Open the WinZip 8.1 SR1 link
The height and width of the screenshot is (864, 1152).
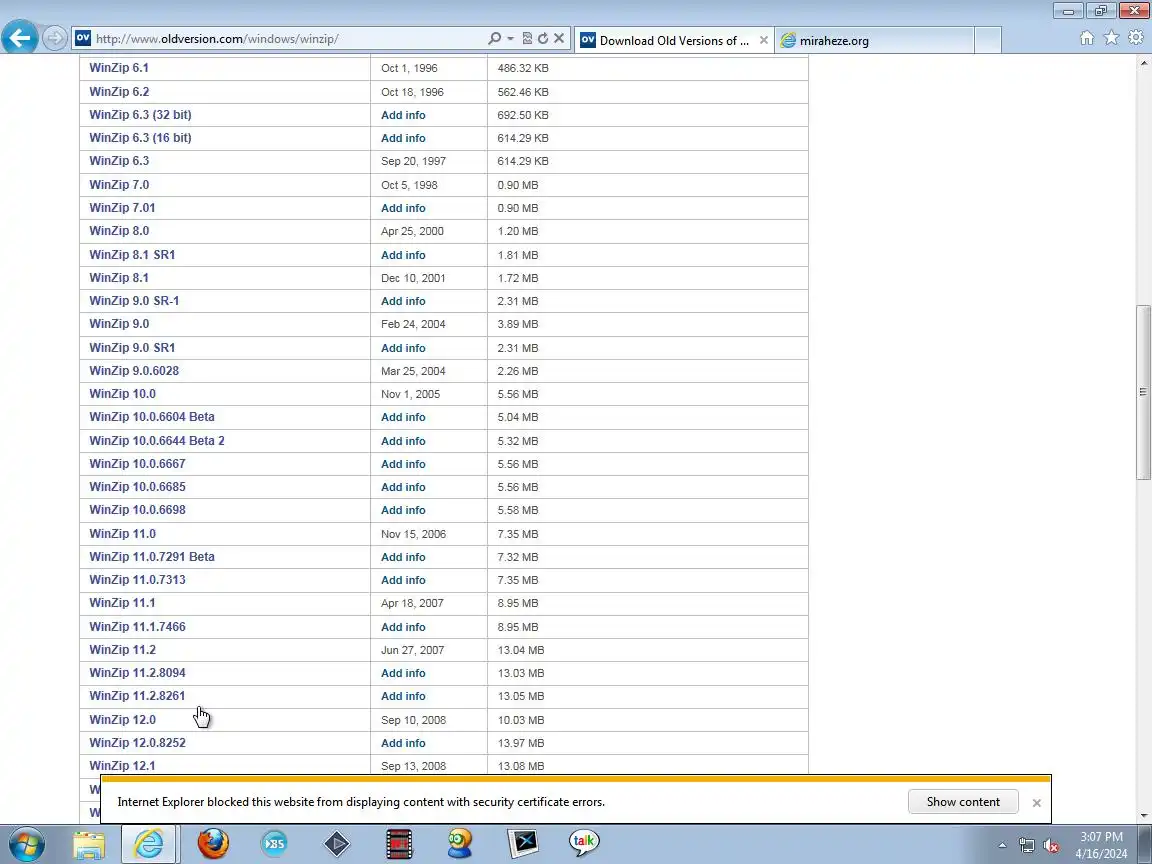coord(132,255)
